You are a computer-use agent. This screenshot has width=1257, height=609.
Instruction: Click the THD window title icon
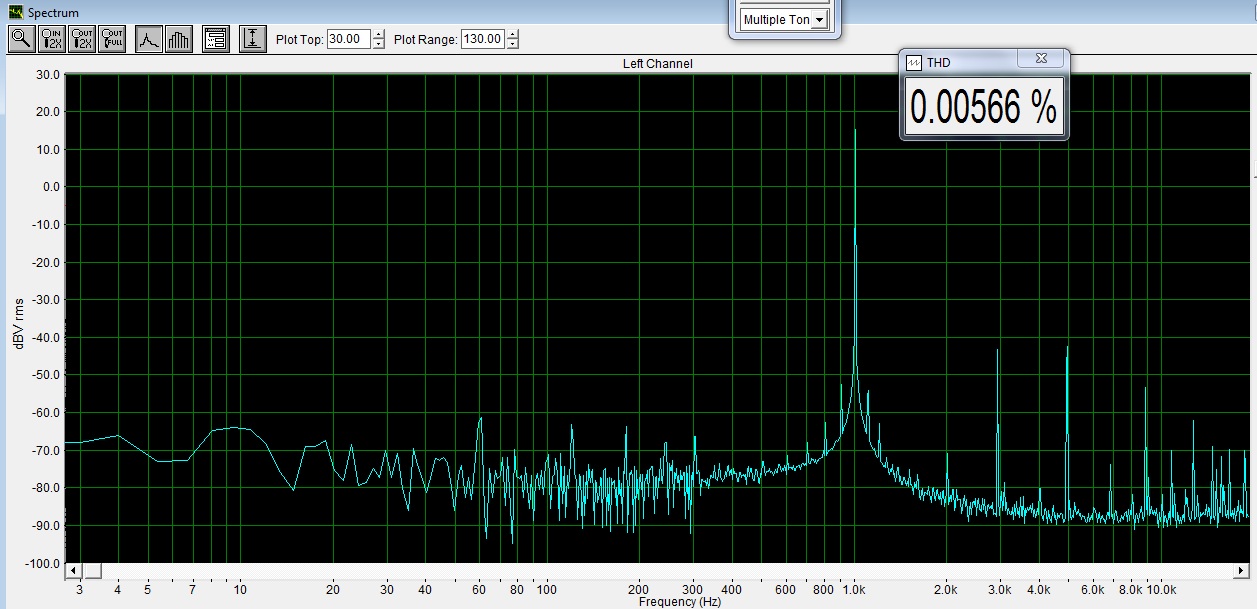pos(914,62)
